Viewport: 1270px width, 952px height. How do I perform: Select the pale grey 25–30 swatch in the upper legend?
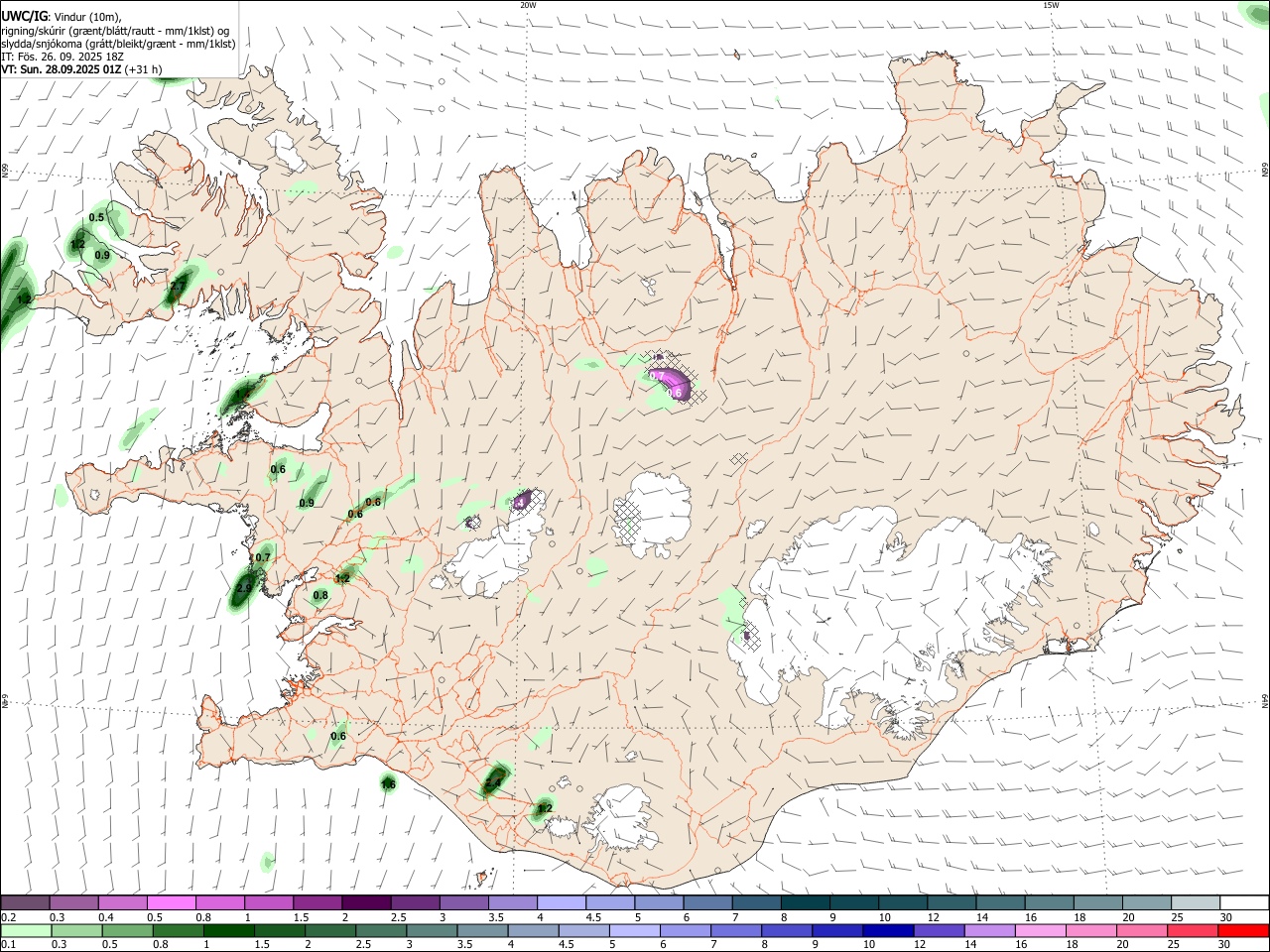(1197, 902)
